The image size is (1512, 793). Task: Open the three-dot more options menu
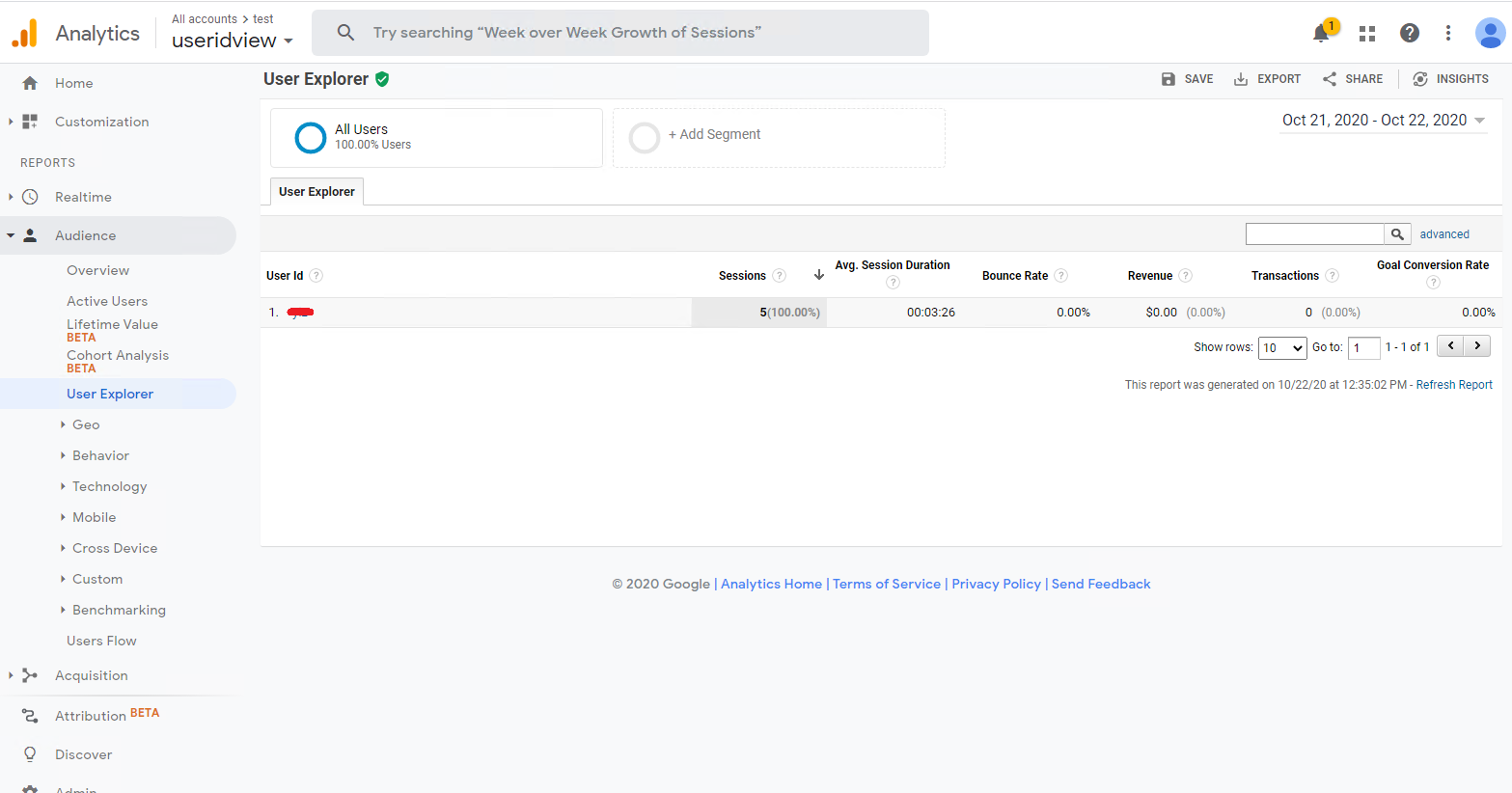click(x=1448, y=33)
